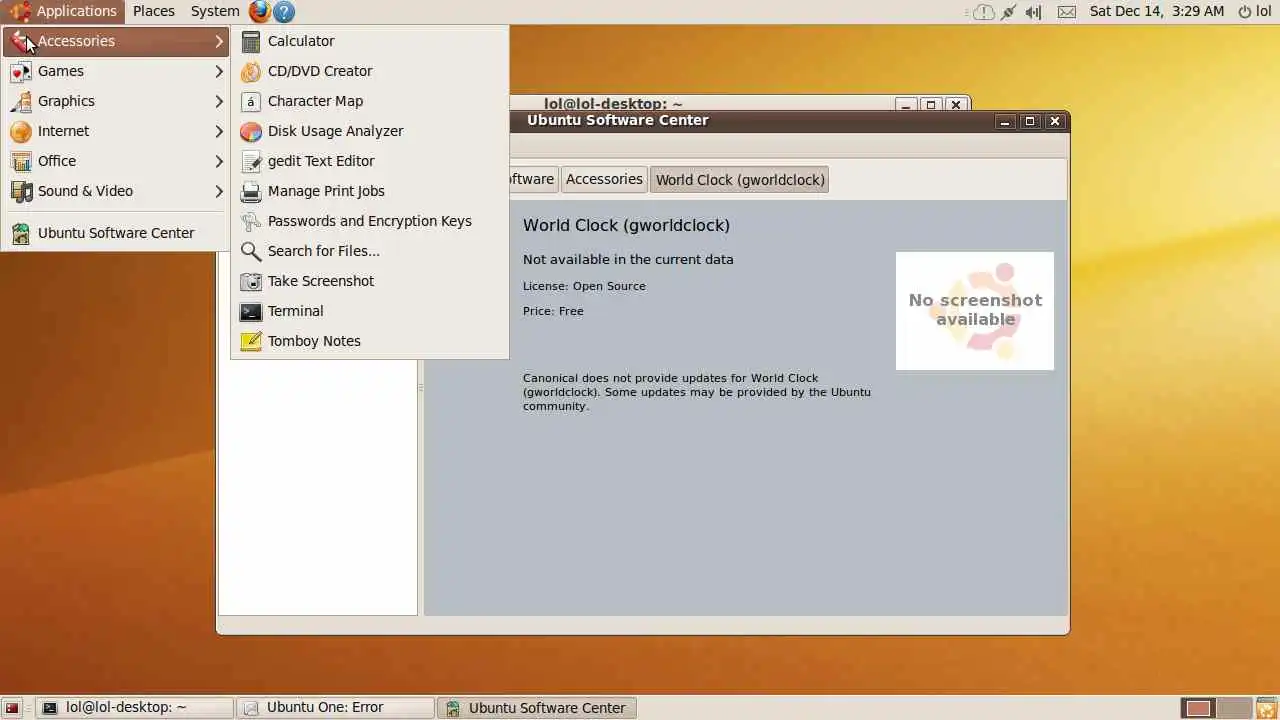Launch Terminal from Accessories
This screenshot has width=1280, height=720.
(x=369, y=311)
